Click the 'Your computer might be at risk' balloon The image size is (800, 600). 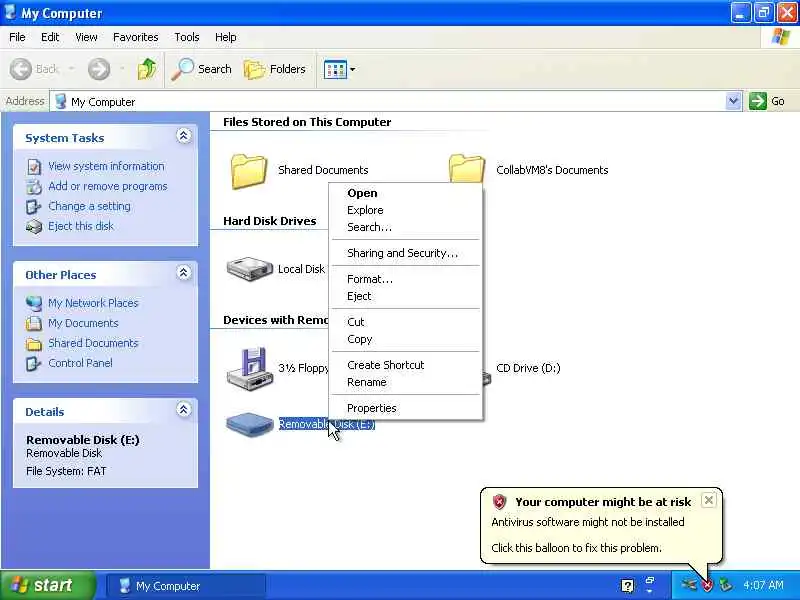point(601,526)
